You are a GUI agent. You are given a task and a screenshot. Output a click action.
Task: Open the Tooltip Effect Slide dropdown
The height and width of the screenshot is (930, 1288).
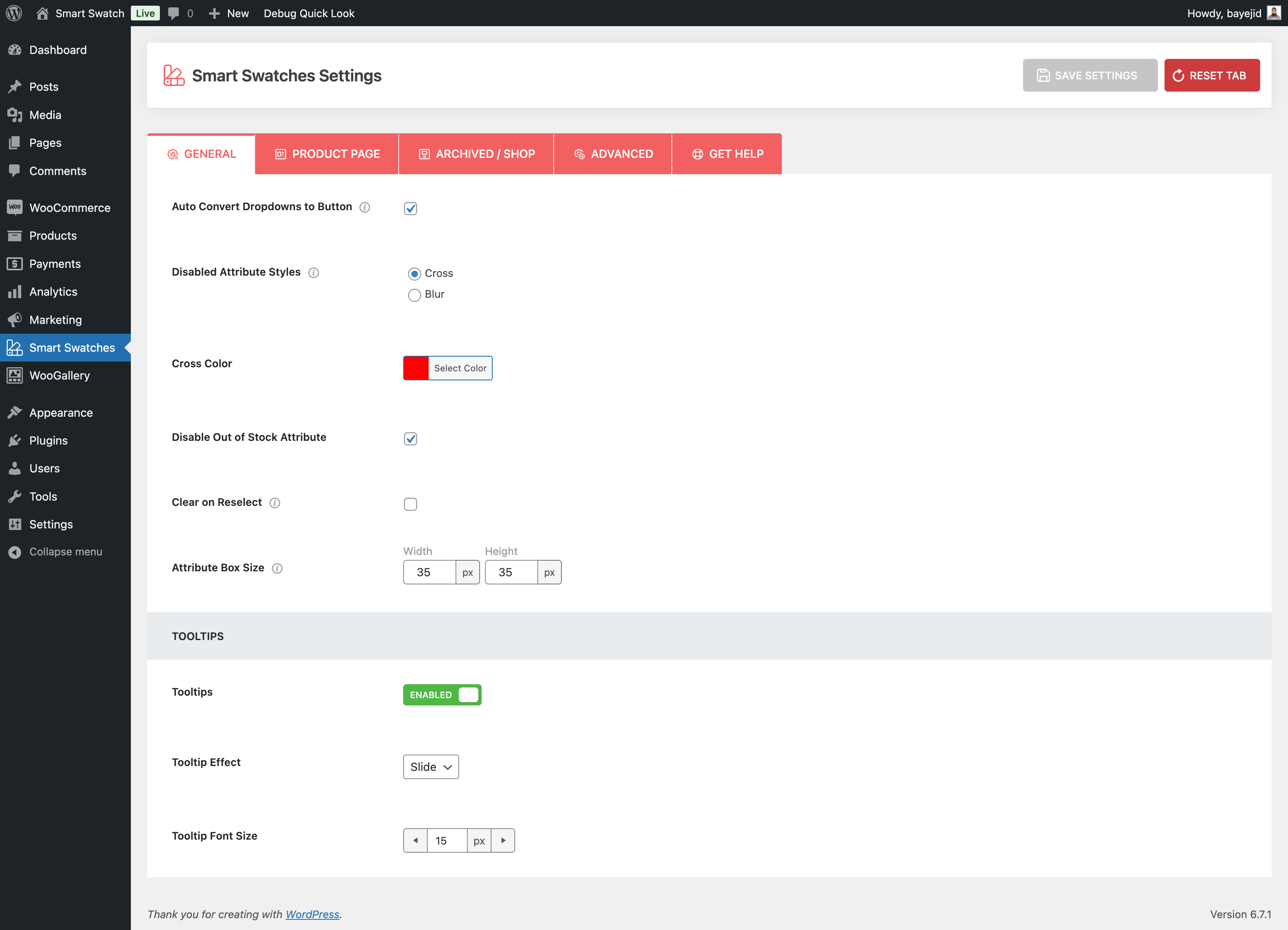click(431, 767)
